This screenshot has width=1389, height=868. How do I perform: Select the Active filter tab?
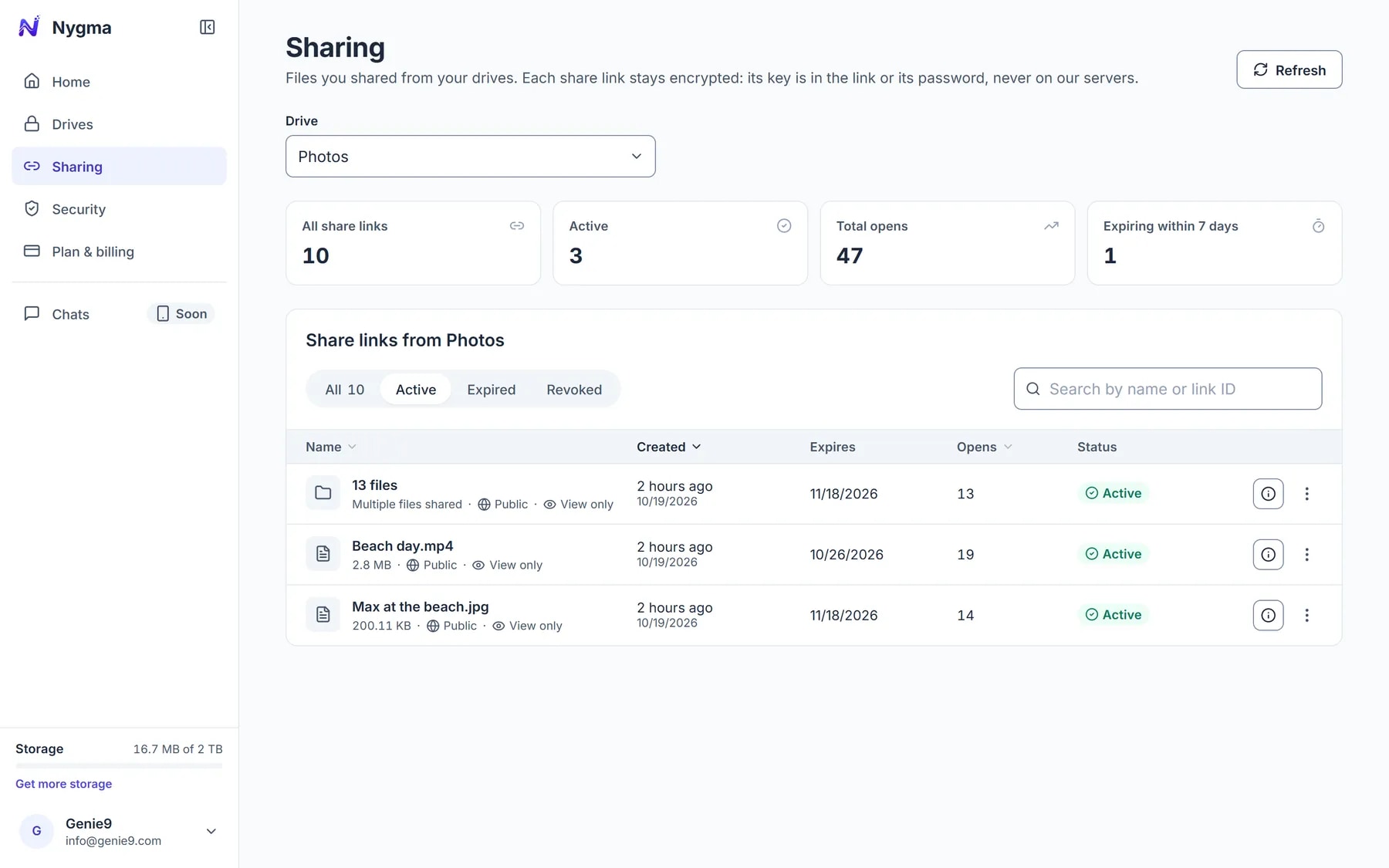[x=416, y=390]
